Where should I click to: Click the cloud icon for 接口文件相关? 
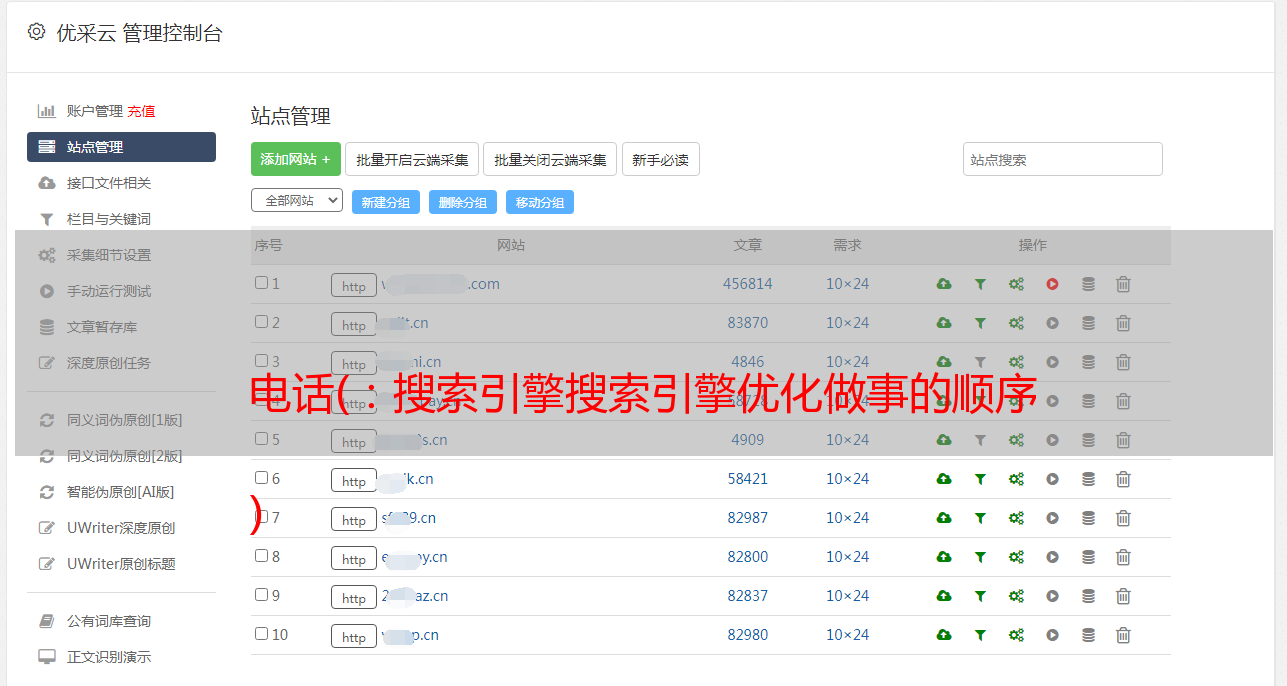[x=46, y=183]
